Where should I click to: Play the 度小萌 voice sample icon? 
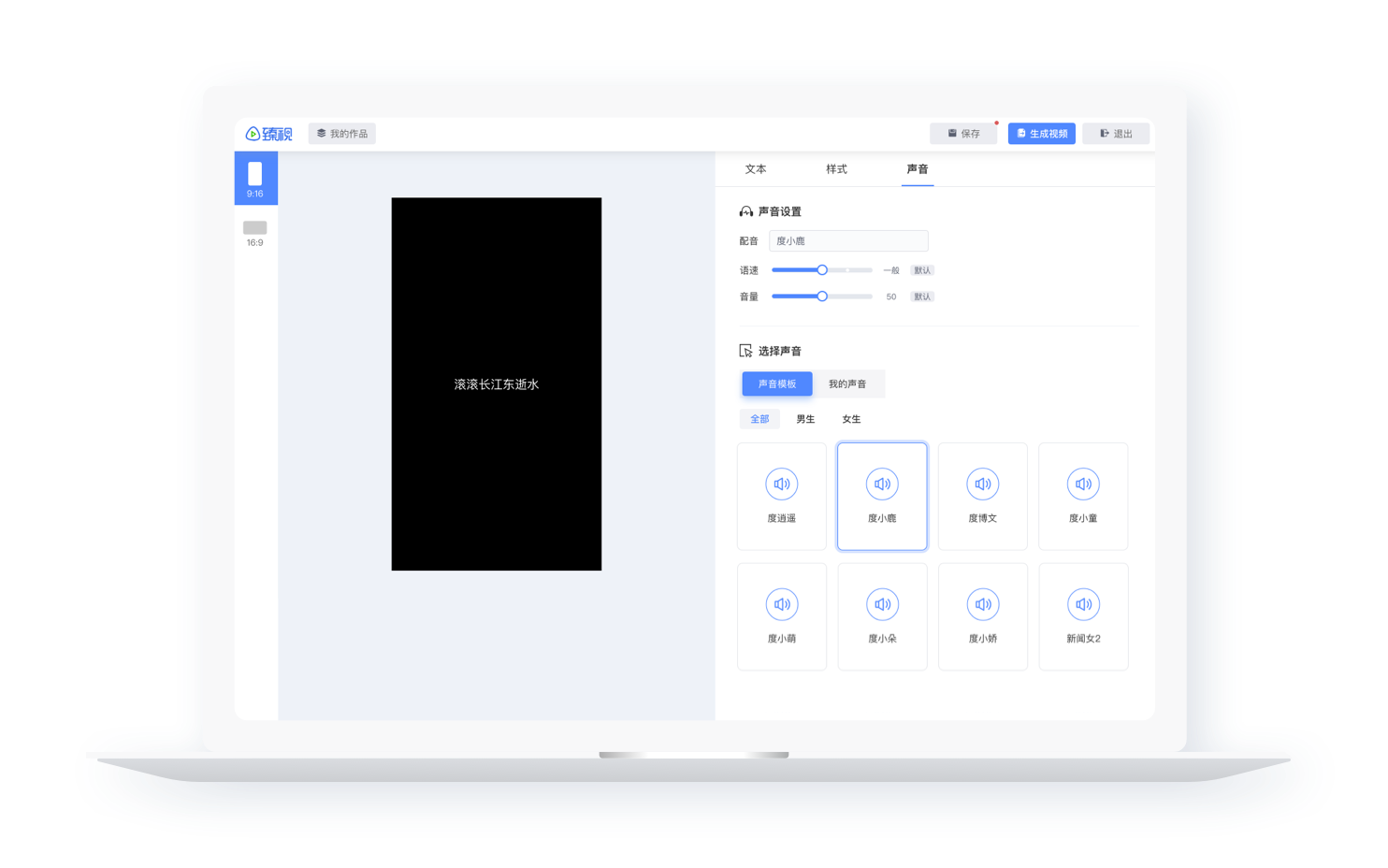tap(781, 604)
